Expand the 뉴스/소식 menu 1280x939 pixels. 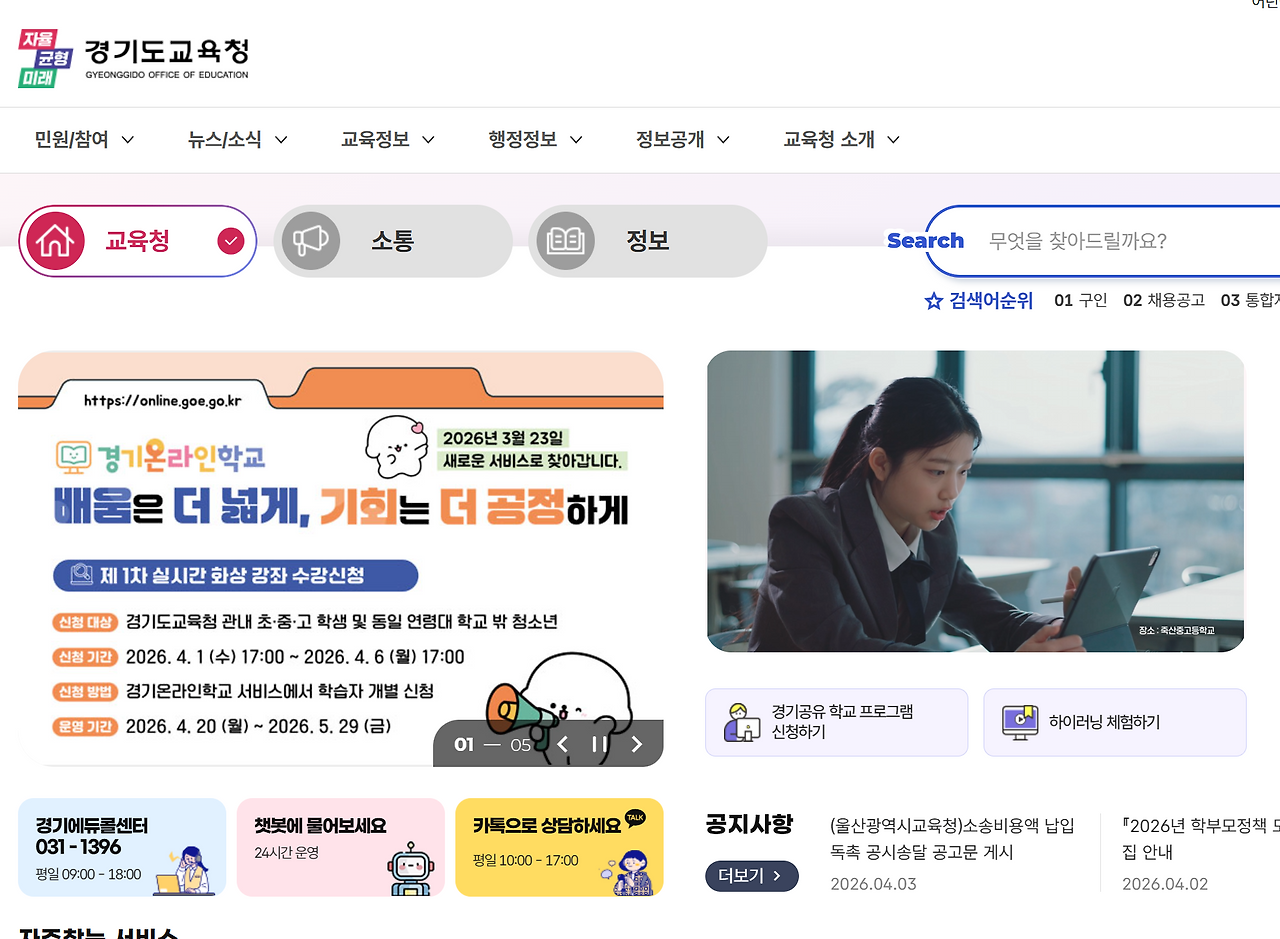[x=238, y=140]
